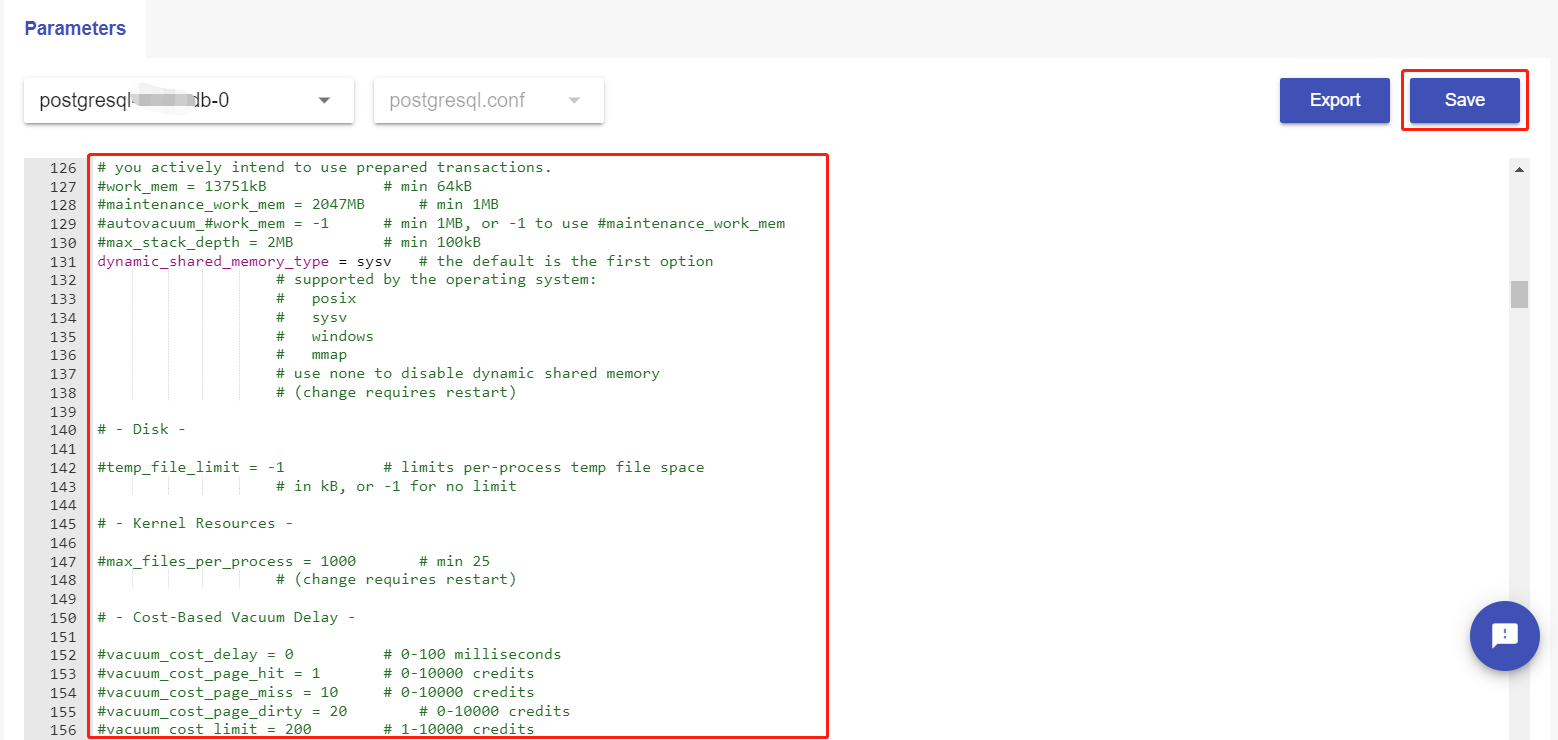This screenshot has width=1558, height=740.
Task: Click the "# - Cost-Based Vacuum Delay -" heading
Action: tap(226, 617)
